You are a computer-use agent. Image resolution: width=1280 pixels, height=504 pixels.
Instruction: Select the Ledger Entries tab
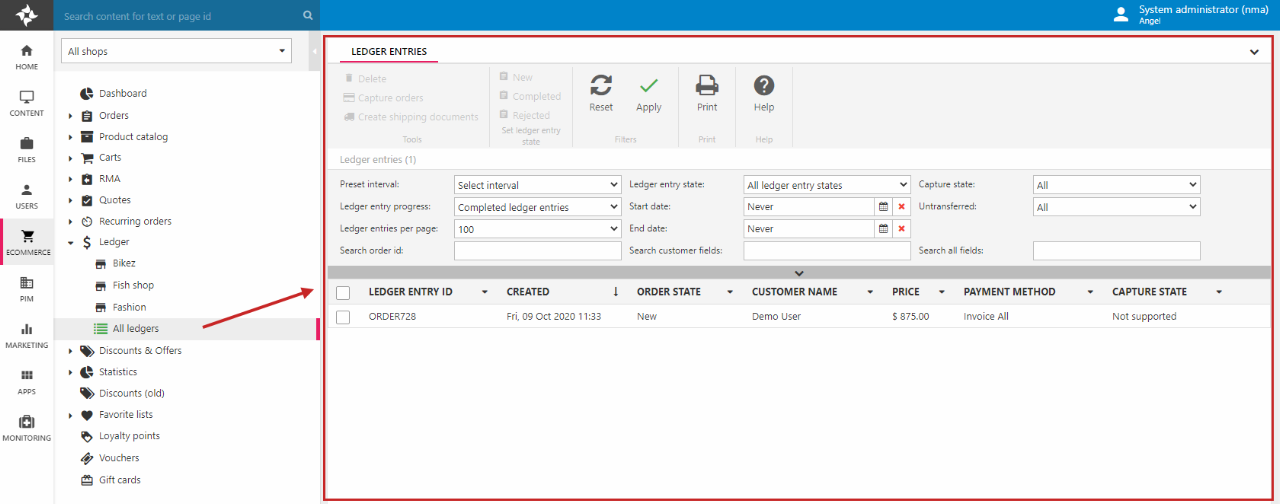pos(389,51)
